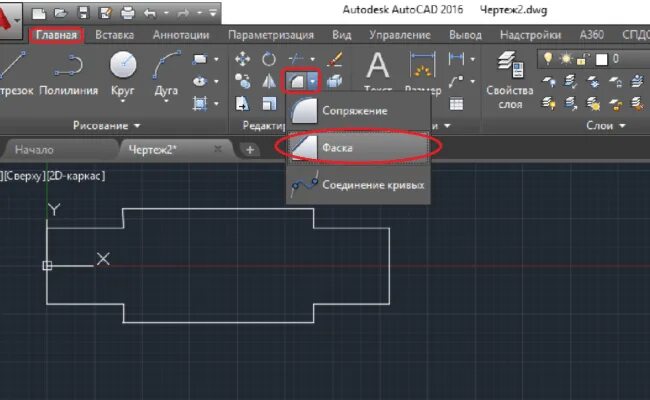Image resolution: width=650 pixels, height=400 pixels.
Task: Click the Plot printer icon
Action: point(128,14)
